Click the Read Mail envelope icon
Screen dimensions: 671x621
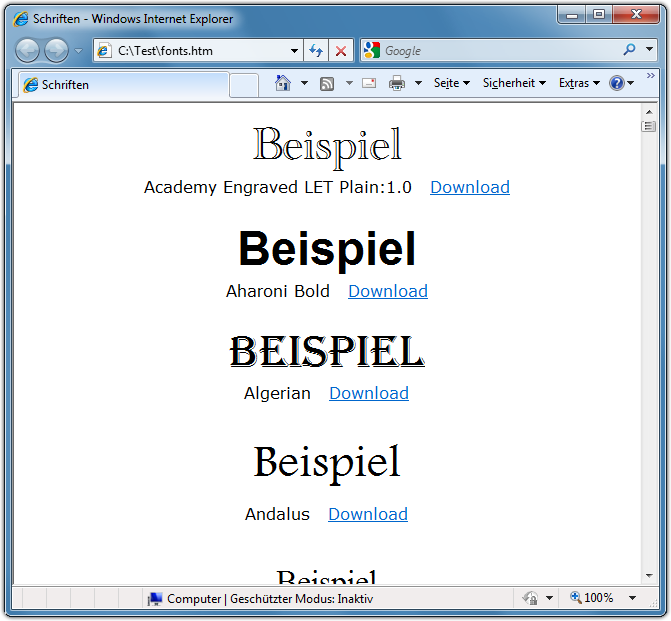coord(369,84)
